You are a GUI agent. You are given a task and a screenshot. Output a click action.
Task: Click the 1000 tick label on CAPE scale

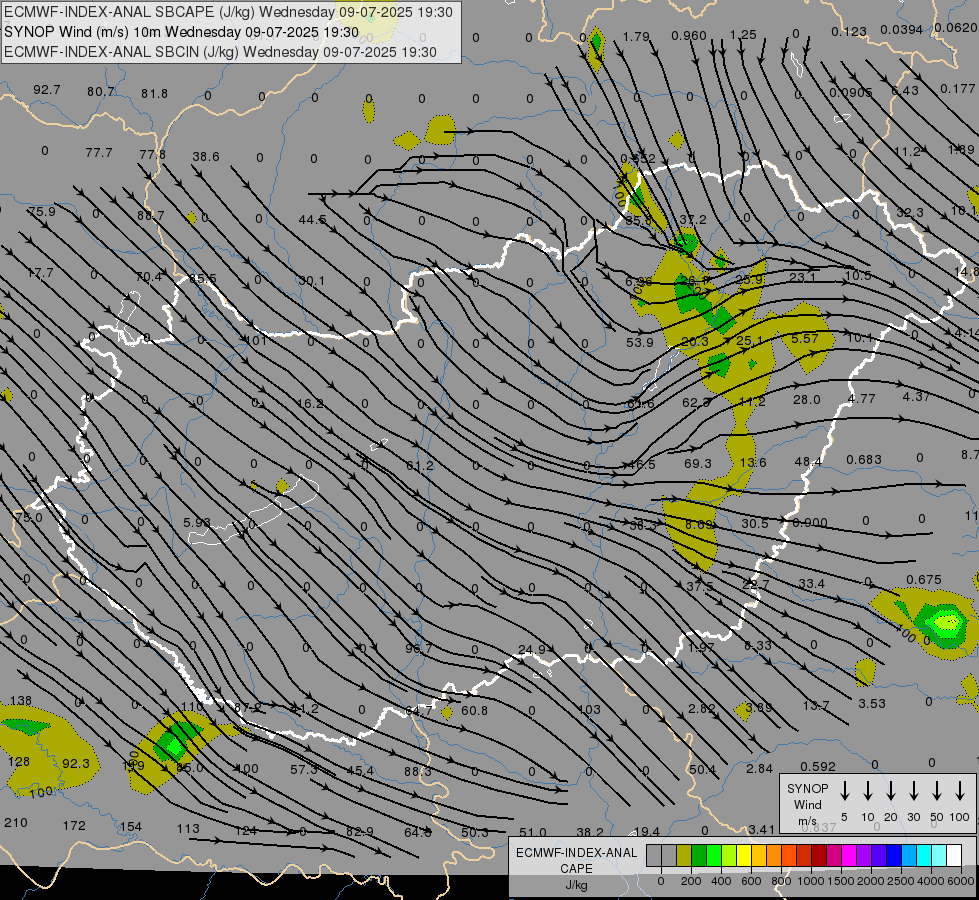[x=811, y=881]
